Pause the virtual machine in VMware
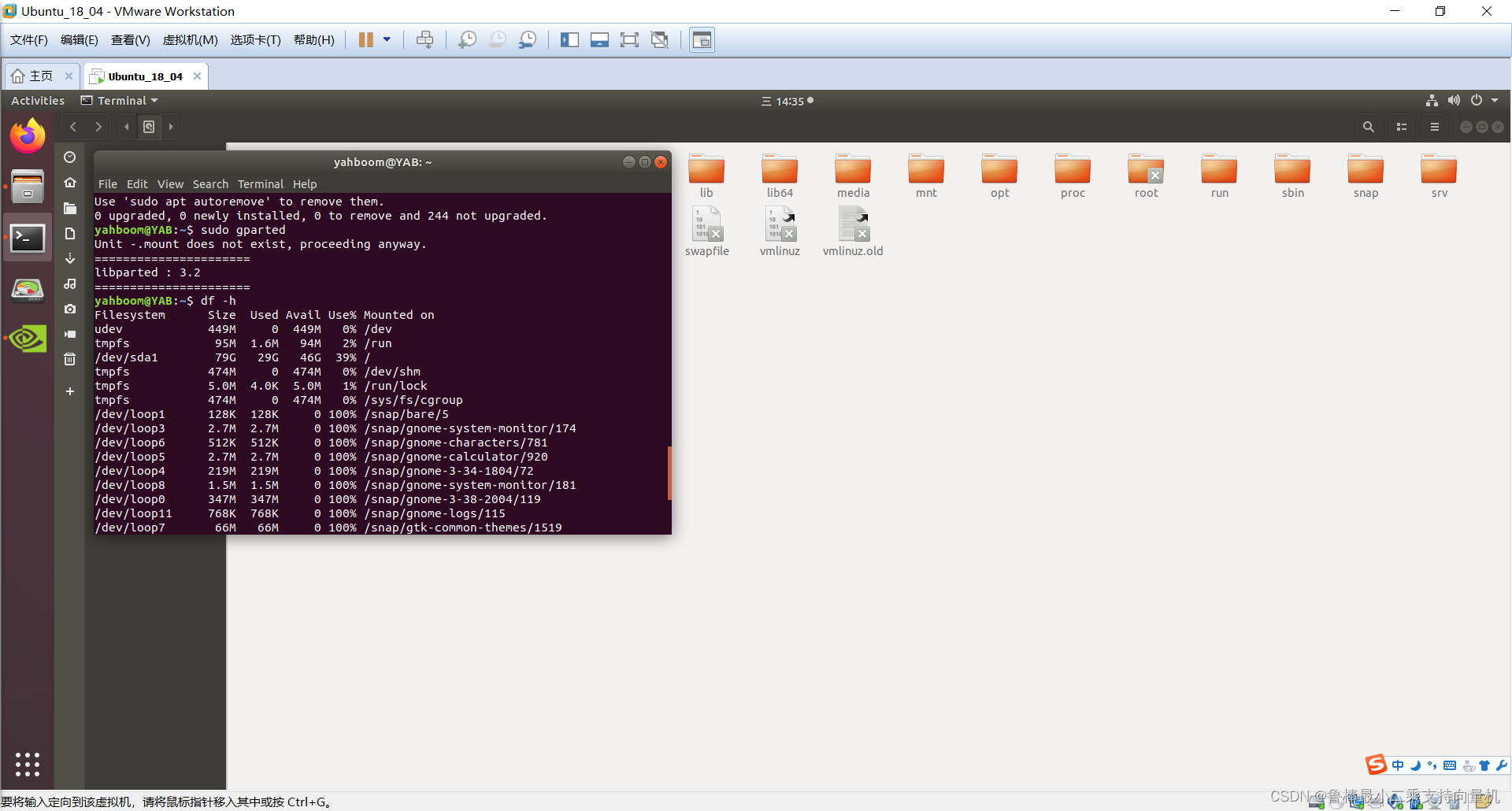The height and width of the screenshot is (811, 1512). coord(365,40)
